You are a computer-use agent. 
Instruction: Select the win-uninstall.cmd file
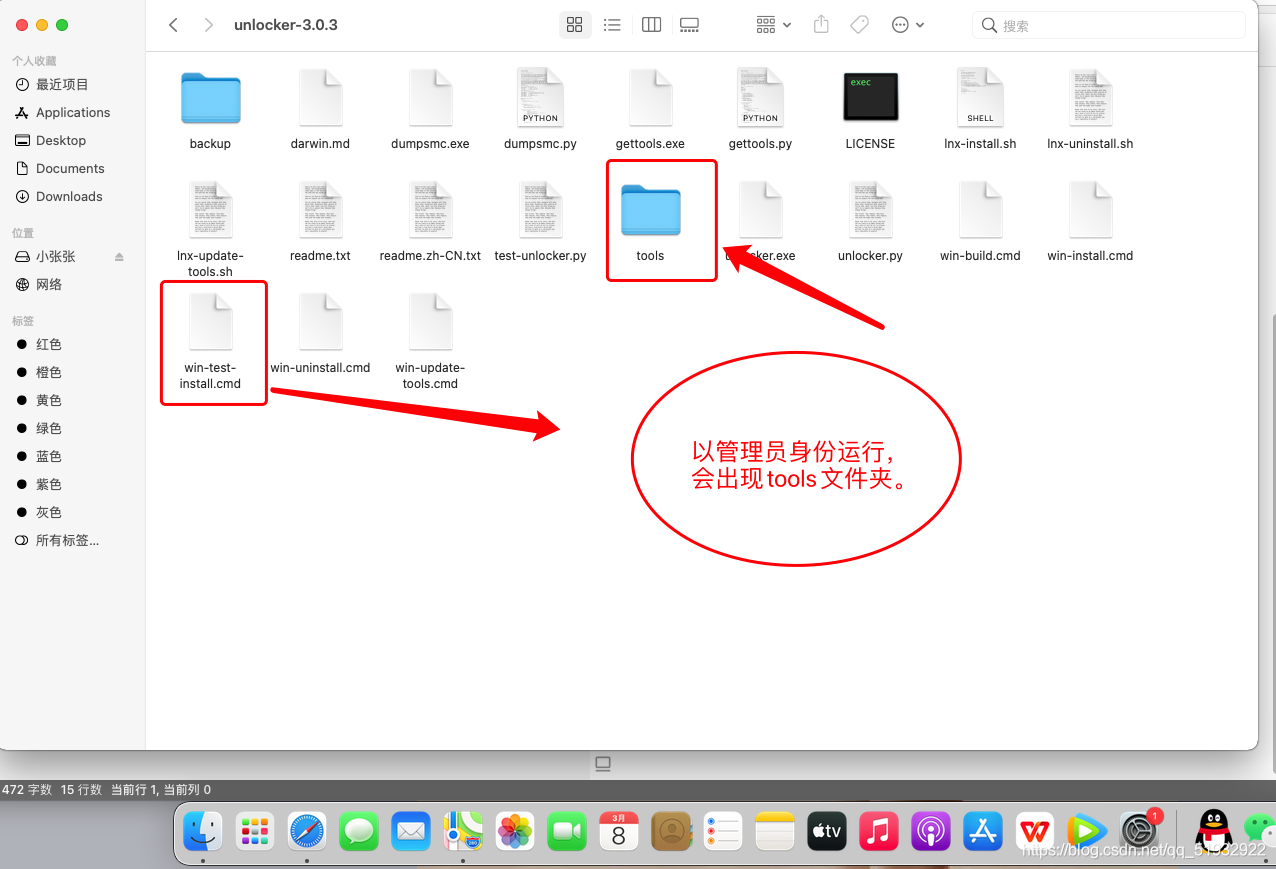[320, 322]
